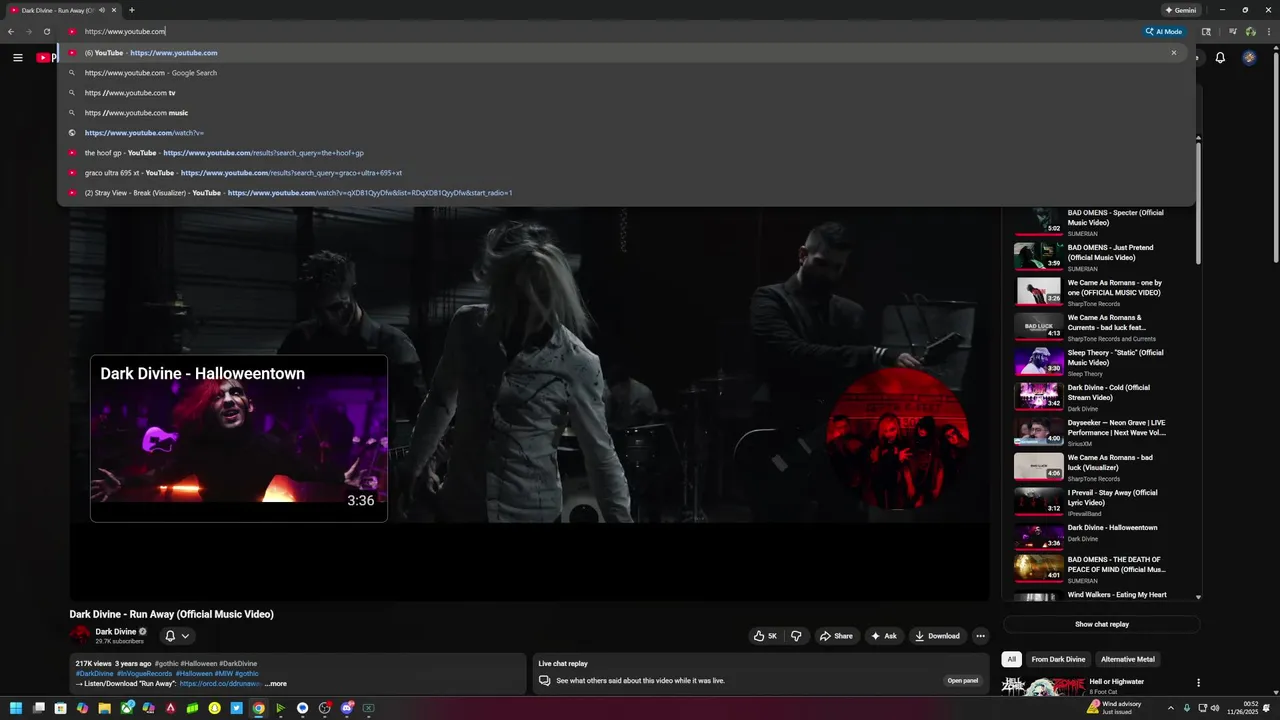This screenshot has width=1280, height=720.
Task: Open the Halloweentown end-screen video card
Action: (239, 438)
